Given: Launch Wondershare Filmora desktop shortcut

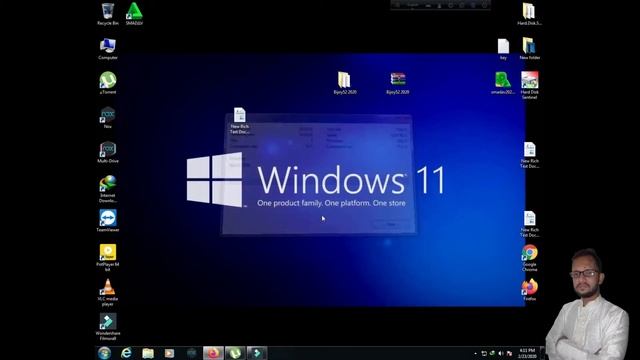Looking at the screenshot, I should [x=108, y=327].
